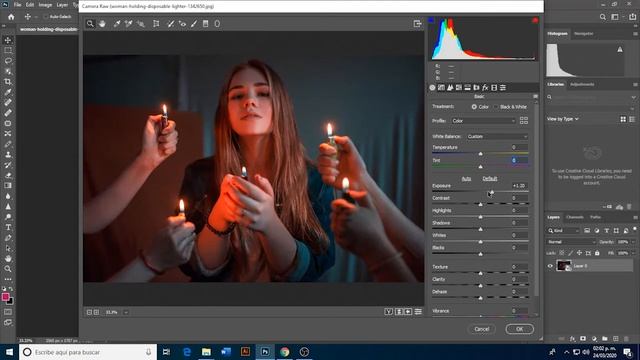Open the layer Kind filter dropdown

(x=564, y=231)
